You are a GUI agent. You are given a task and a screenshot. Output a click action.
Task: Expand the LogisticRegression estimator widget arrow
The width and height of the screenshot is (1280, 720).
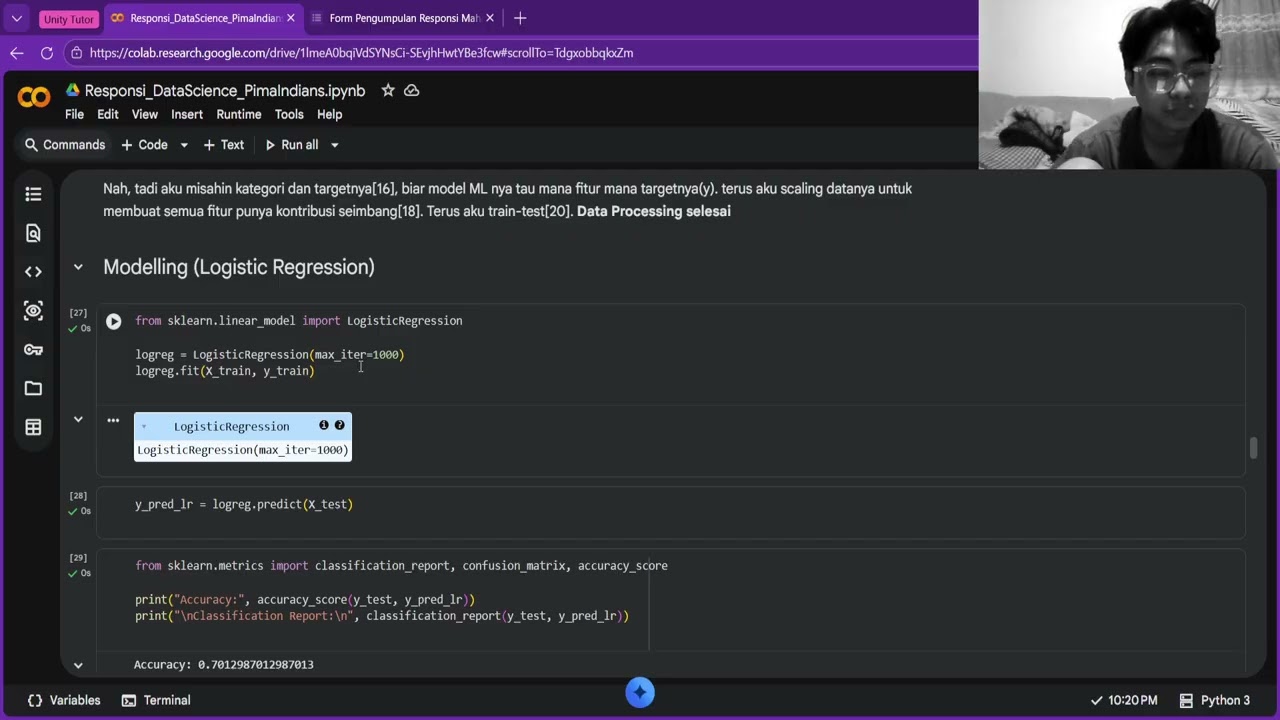(144, 427)
